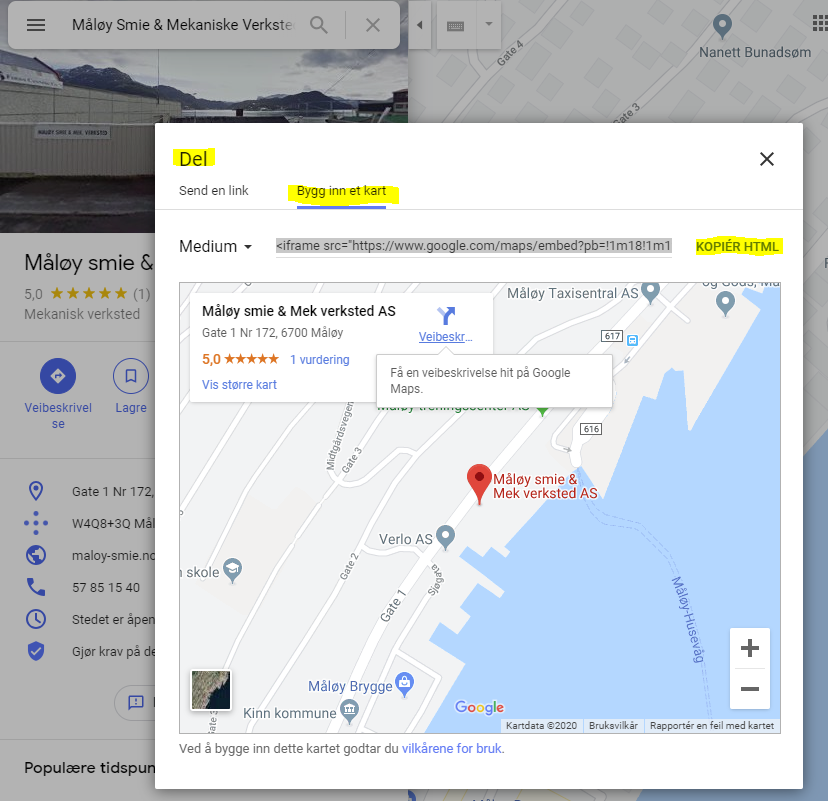This screenshot has height=801, width=828.
Task: Click the 616 road shield label
Action: pyautogui.click(x=591, y=429)
